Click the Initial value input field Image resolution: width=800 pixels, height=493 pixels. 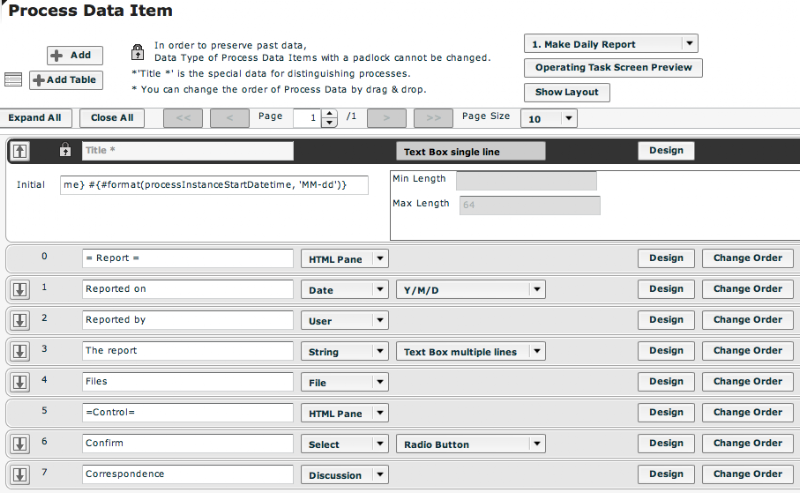tap(214, 185)
